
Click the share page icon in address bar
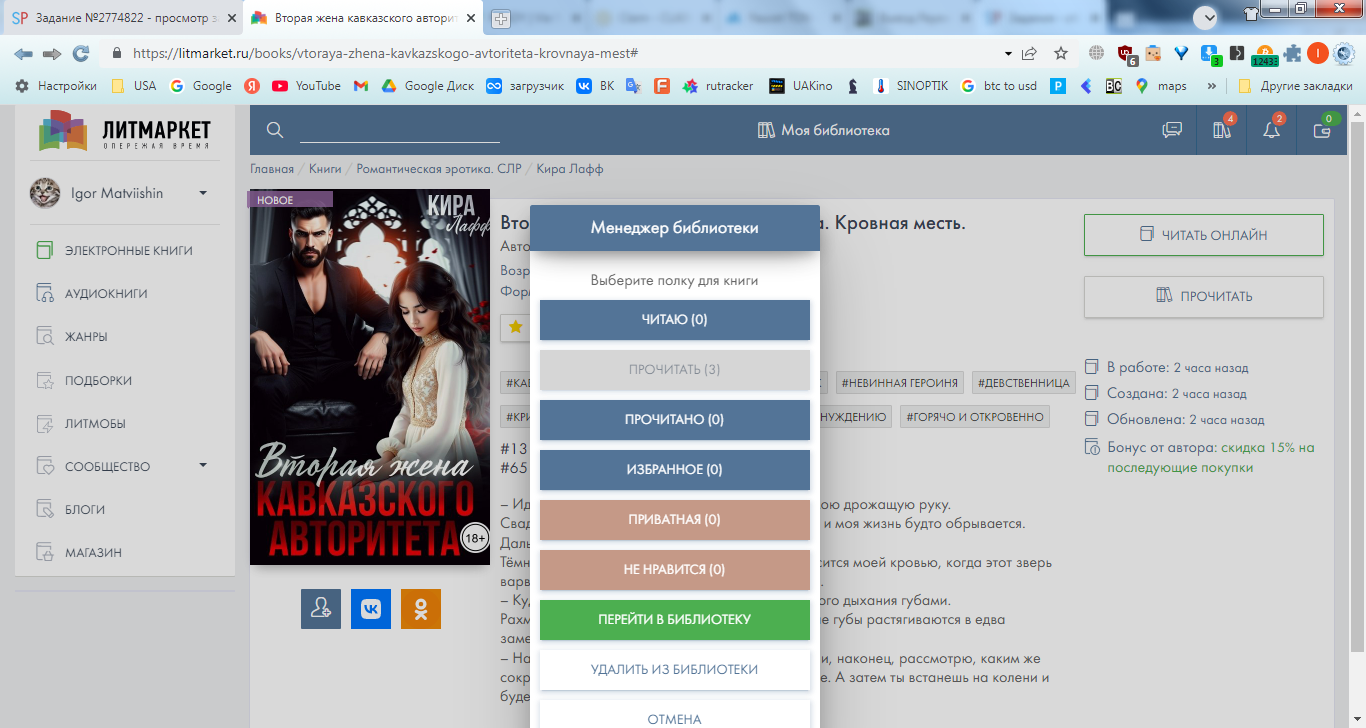[1029, 53]
